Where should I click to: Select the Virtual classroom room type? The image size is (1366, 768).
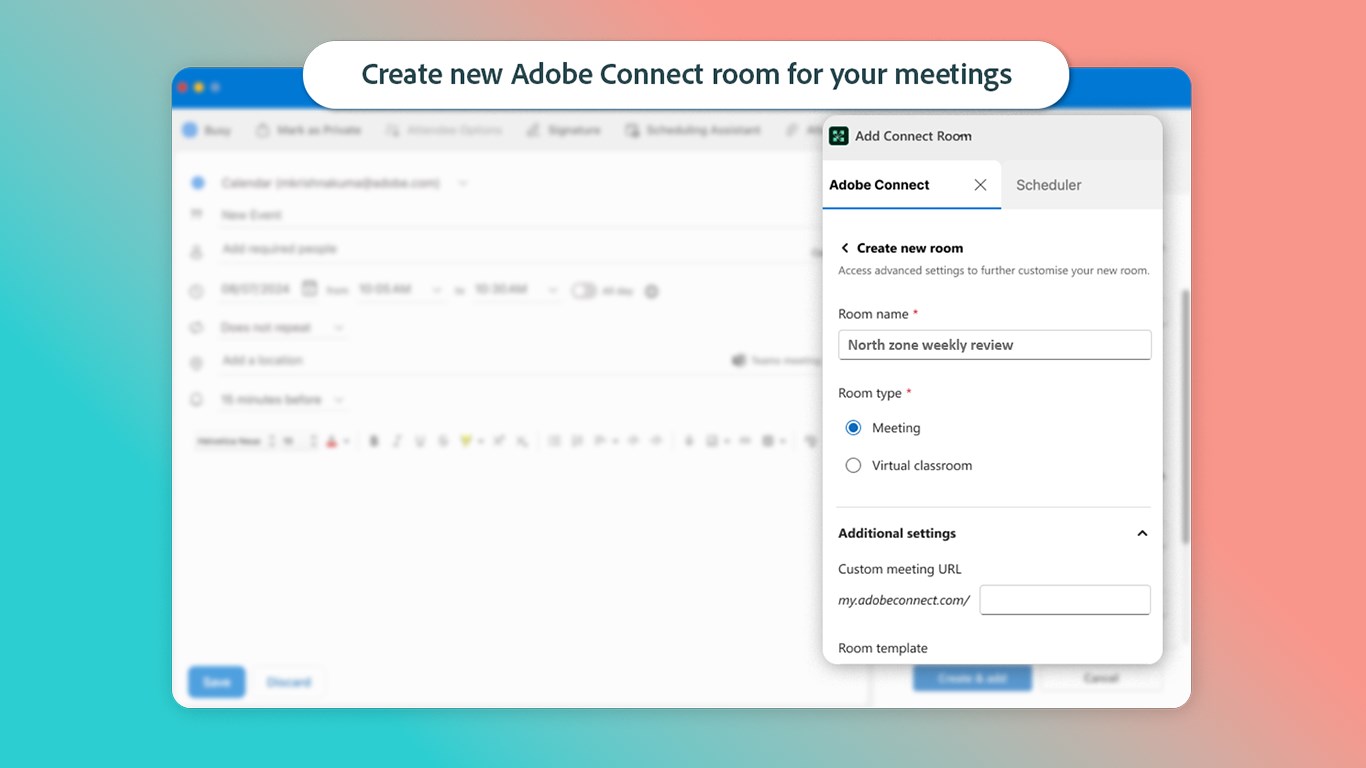pyautogui.click(x=853, y=465)
